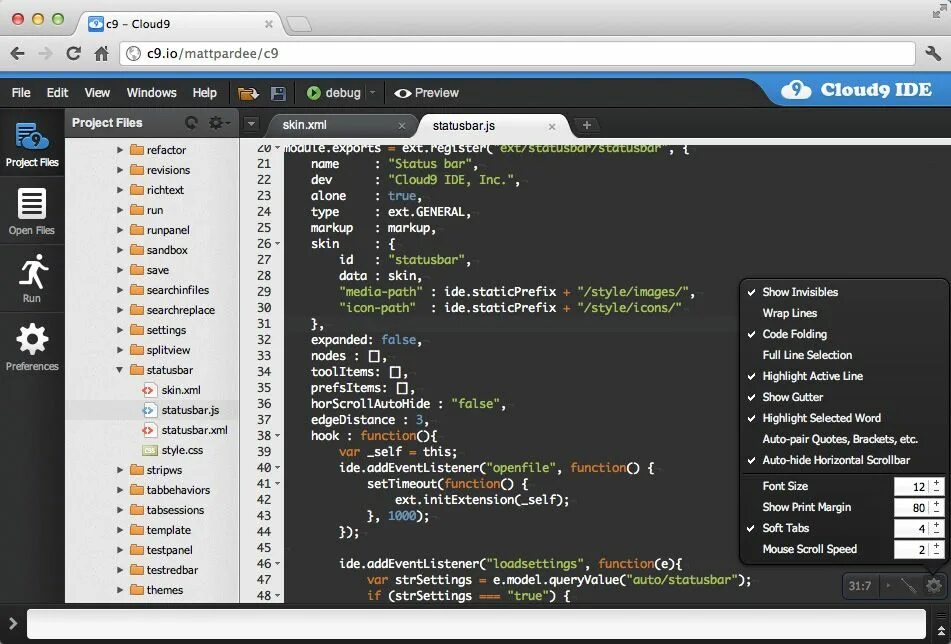The height and width of the screenshot is (644, 951).
Task: Open style.css in file tree
Action: point(182,450)
